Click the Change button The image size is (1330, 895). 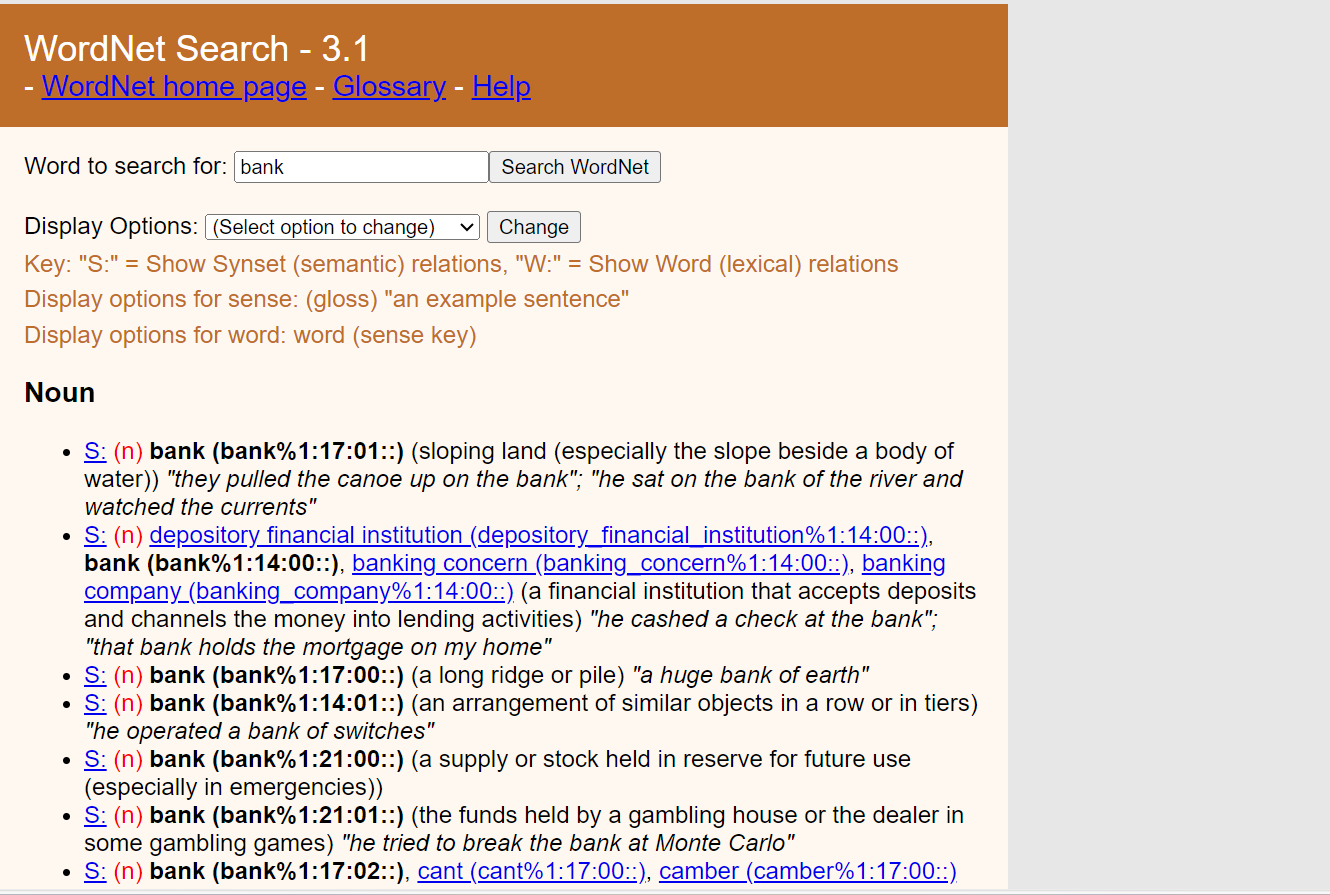point(533,227)
